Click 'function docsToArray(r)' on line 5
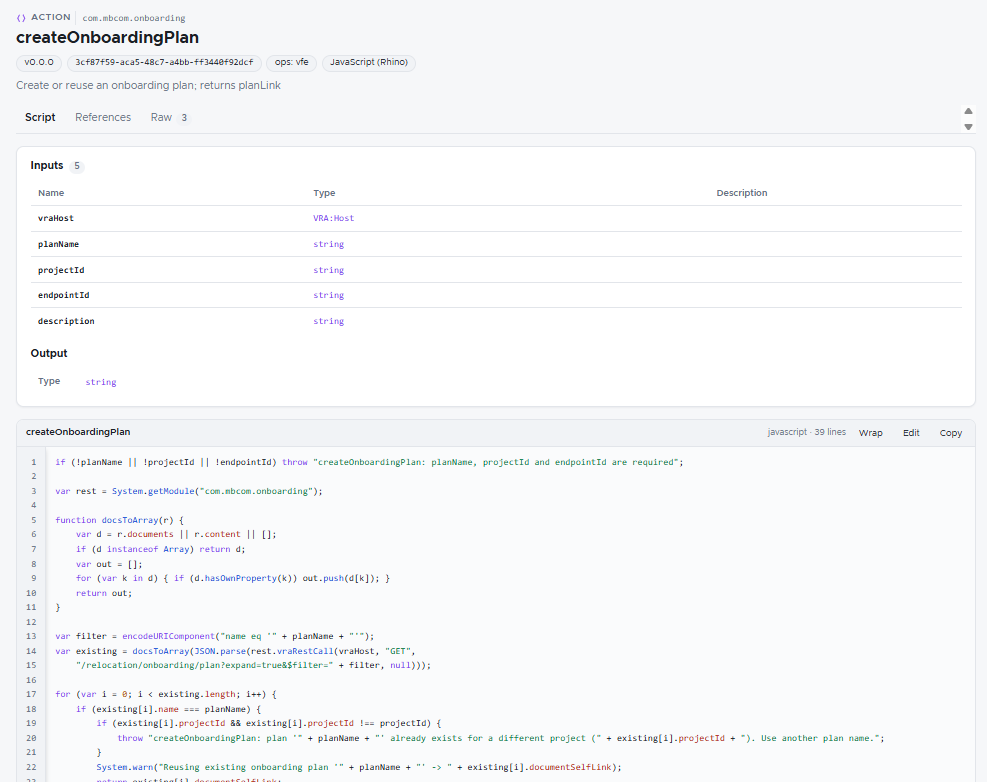The width and height of the screenshot is (987, 782). [119, 520]
